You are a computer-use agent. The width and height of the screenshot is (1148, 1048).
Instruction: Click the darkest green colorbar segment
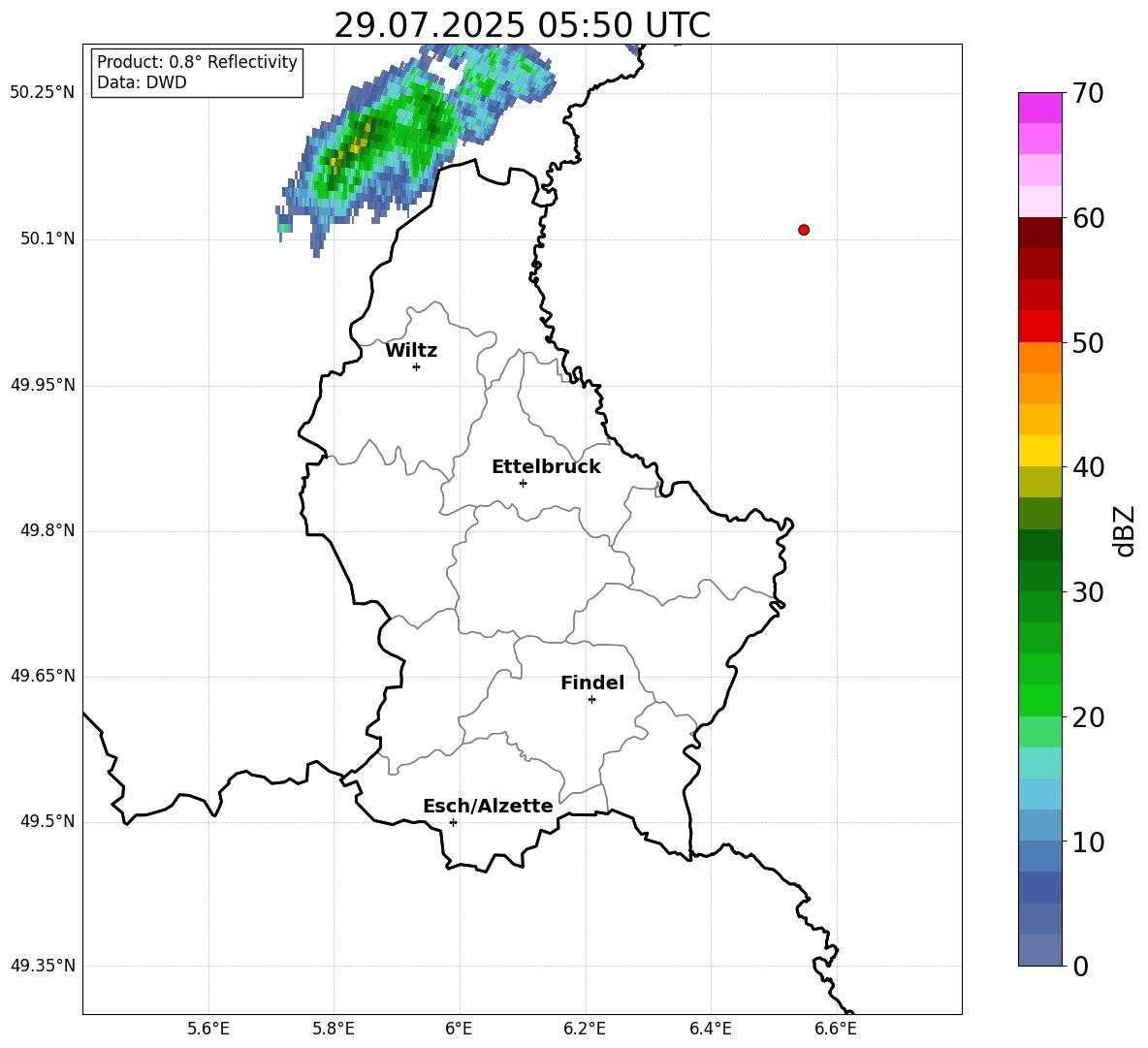click(1040, 545)
